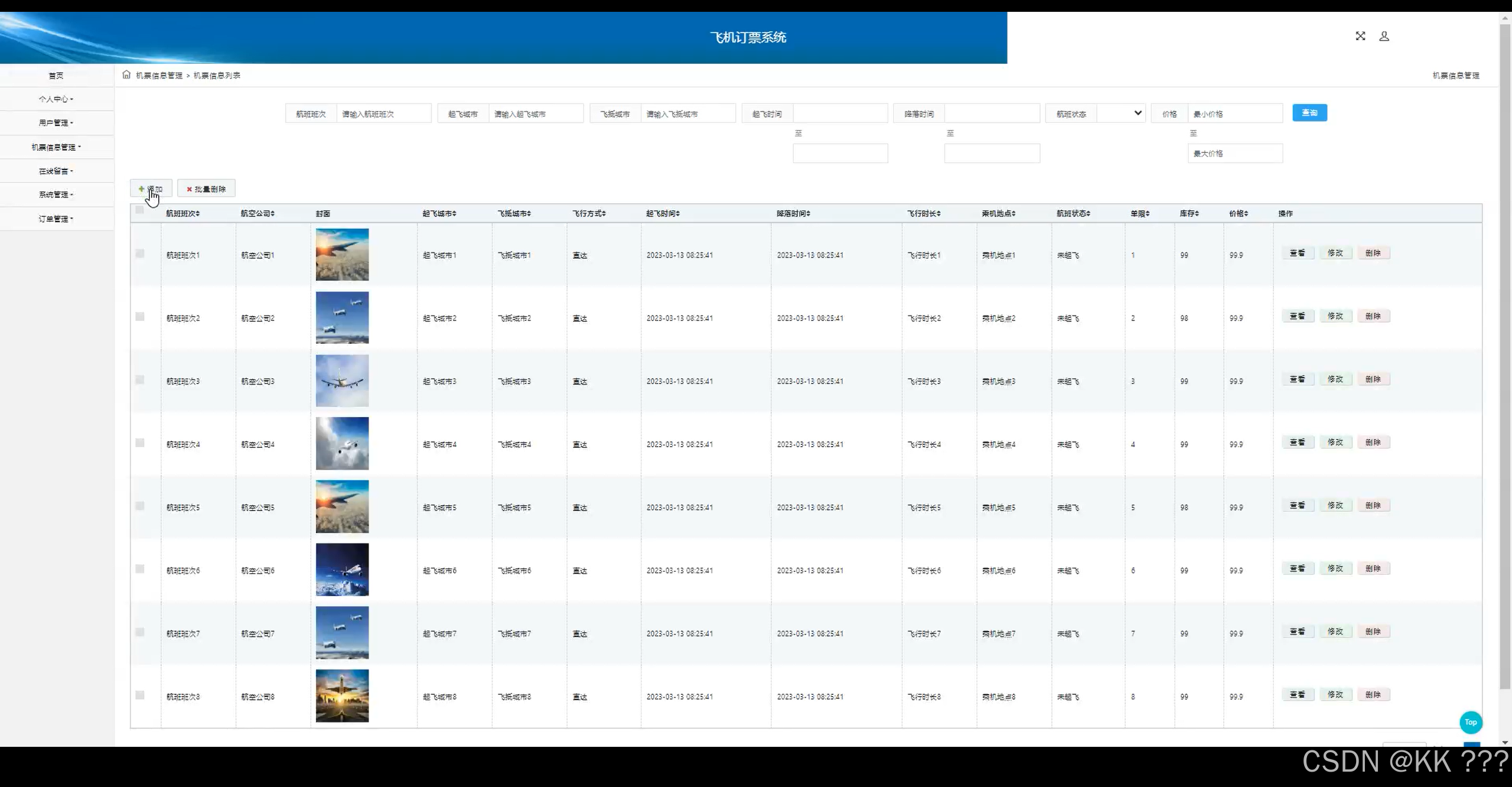The width and height of the screenshot is (1512, 787).
Task: Click the round Top scroll button
Action: pyautogui.click(x=1471, y=722)
